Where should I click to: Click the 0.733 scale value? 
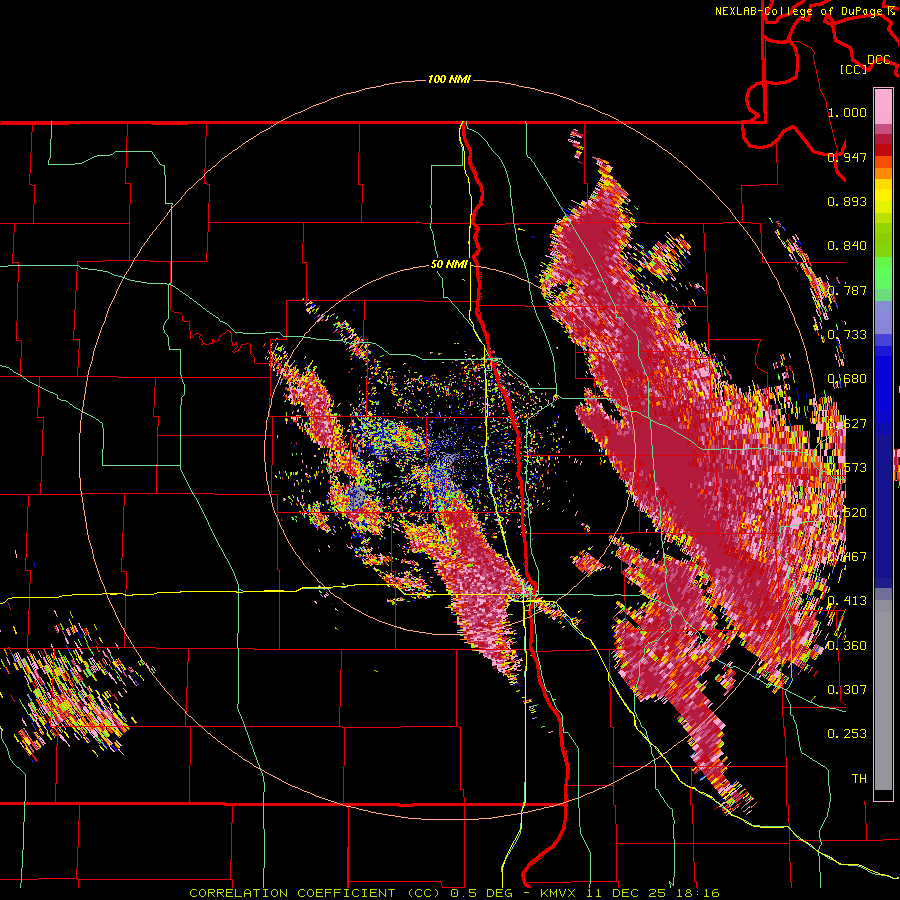[847, 335]
